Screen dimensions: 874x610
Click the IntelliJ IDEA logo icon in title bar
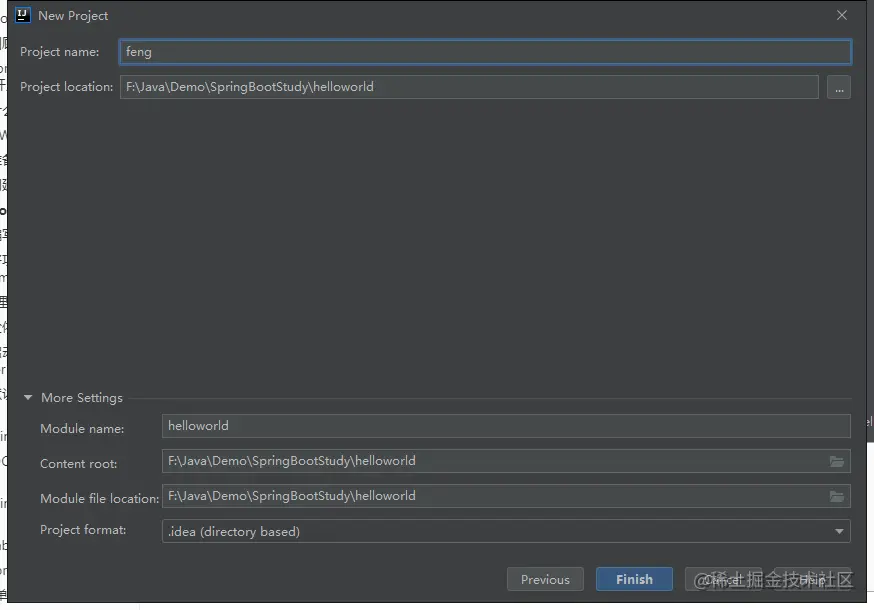click(23, 15)
